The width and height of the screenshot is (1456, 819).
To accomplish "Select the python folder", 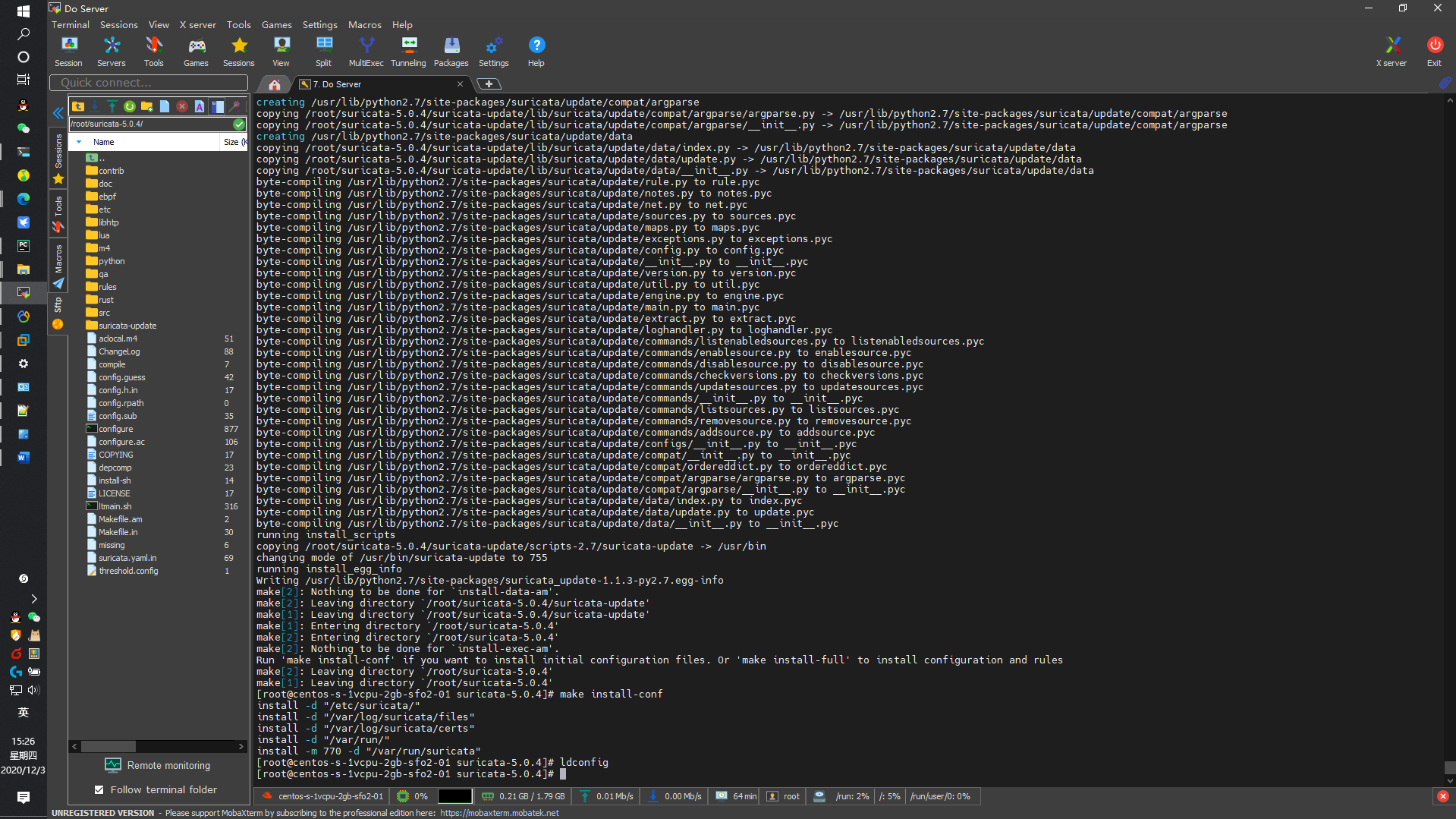I will point(105,261).
